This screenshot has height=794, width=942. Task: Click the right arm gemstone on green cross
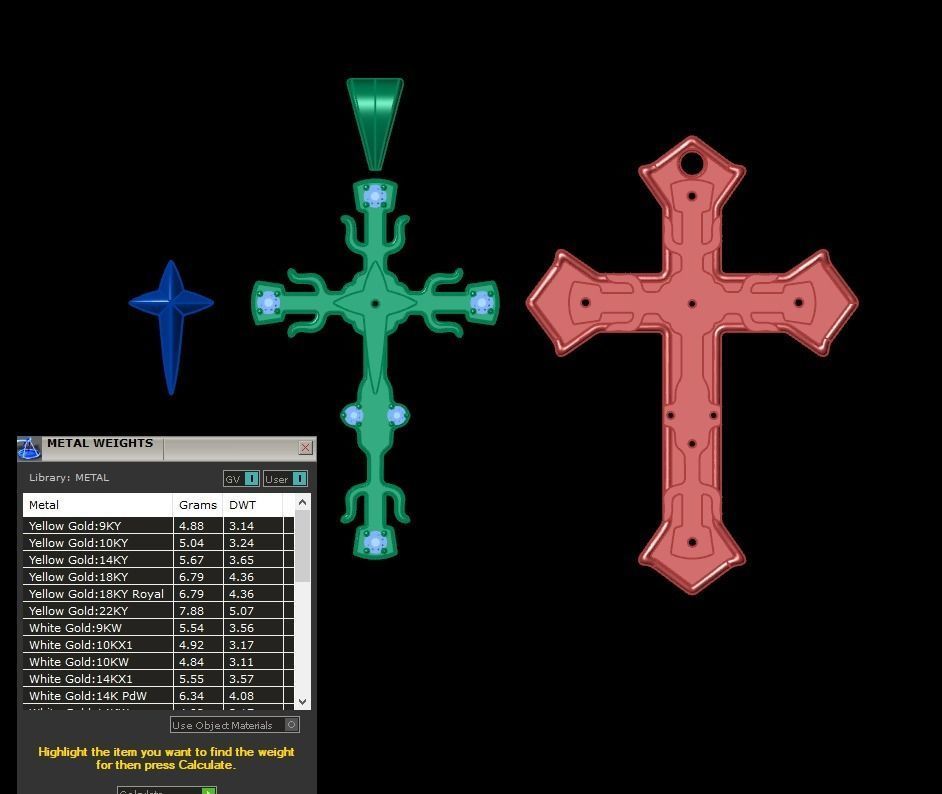tap(482, 302)
